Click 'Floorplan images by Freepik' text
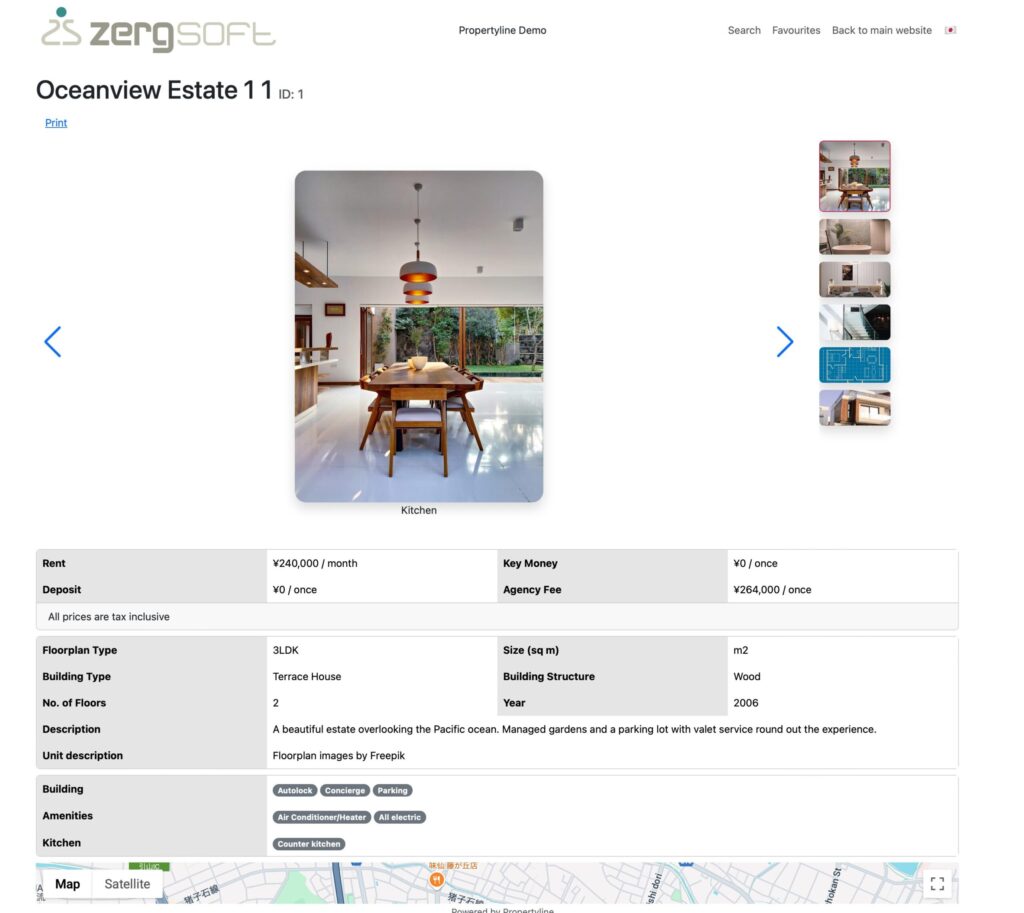The image size is (1024, 913). click(x=338, y=756)
